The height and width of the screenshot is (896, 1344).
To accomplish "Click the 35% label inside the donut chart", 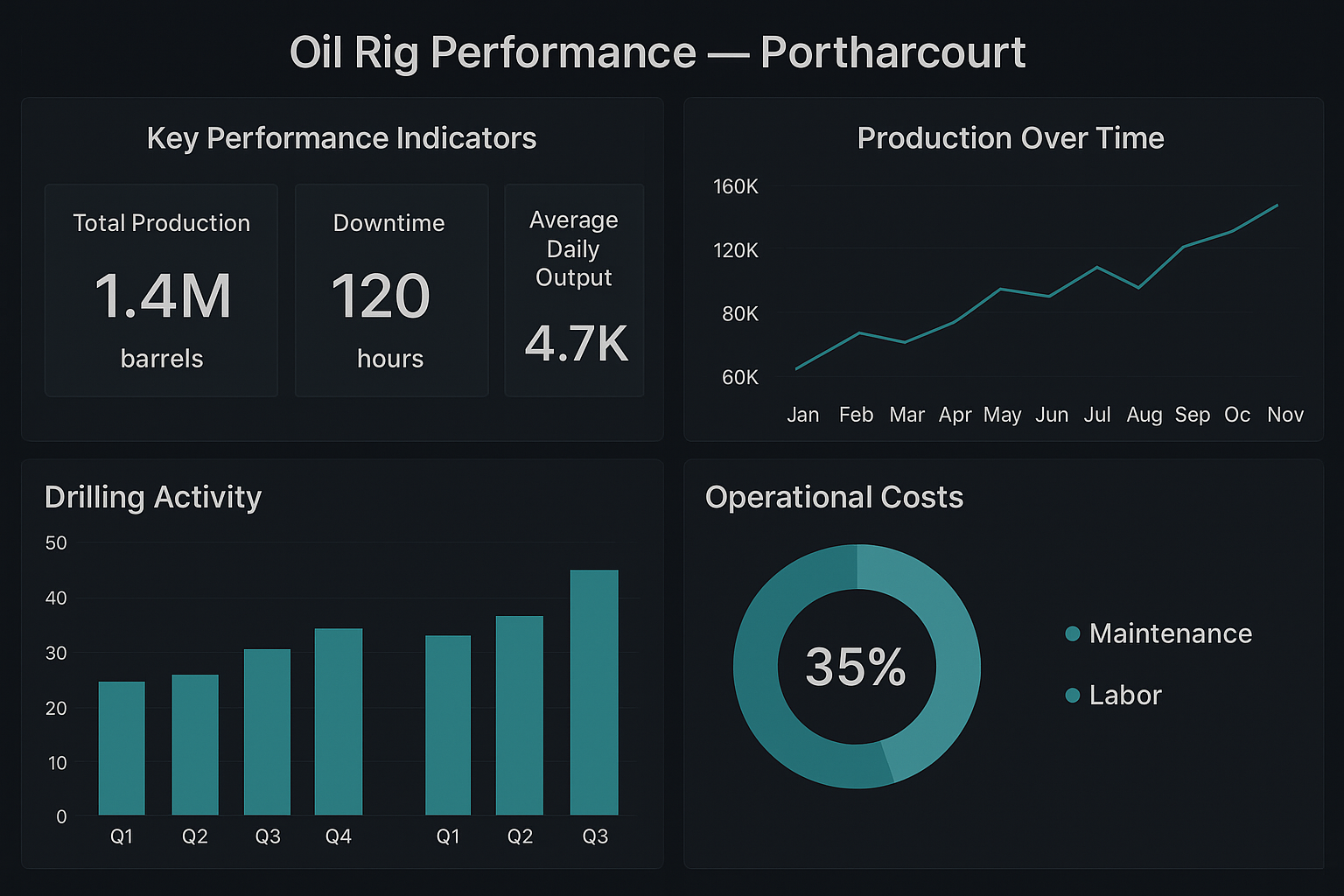I will 857,666.
